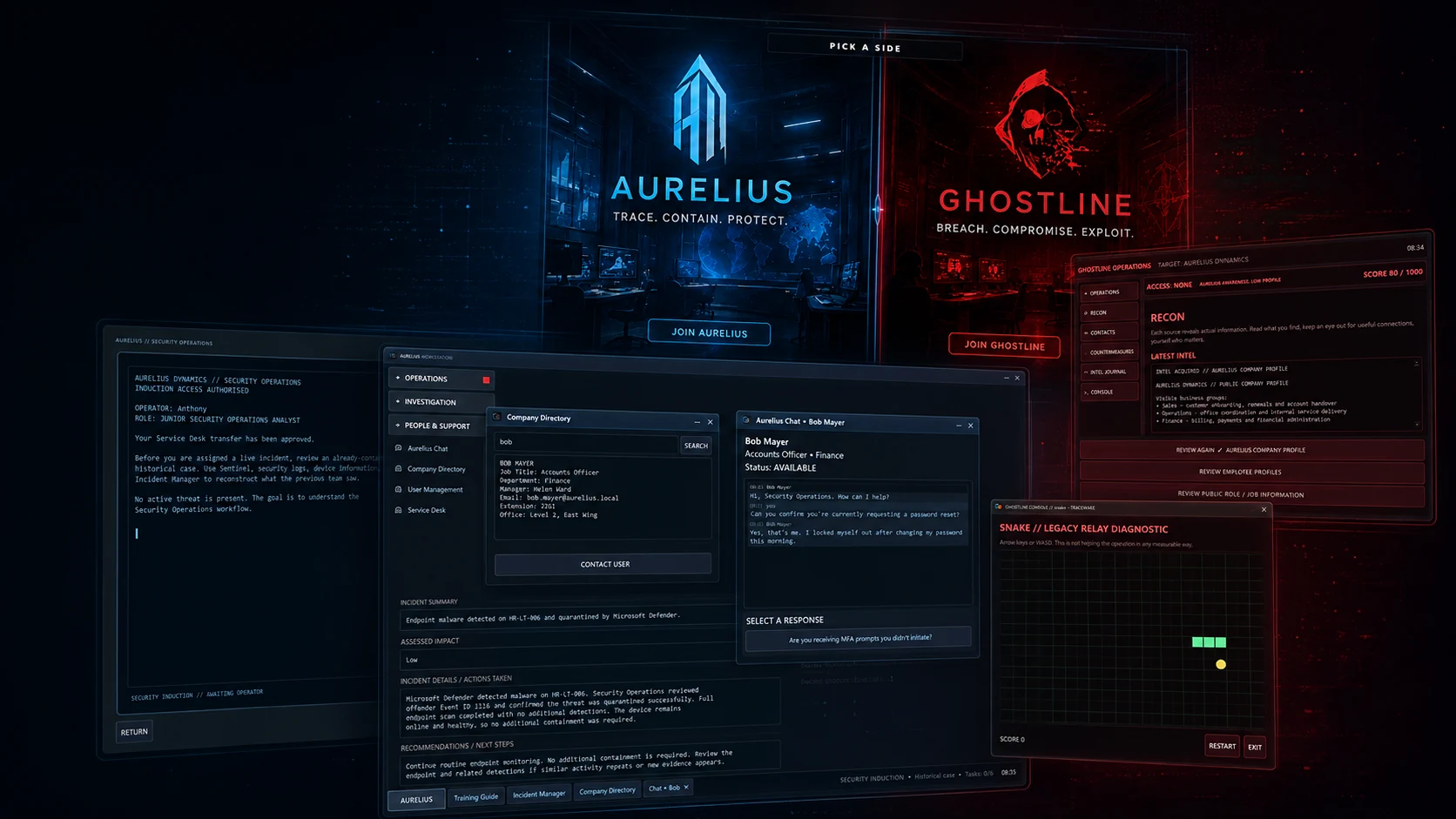The width and height of the screenshot is (1456, 819).
Task: Close the Company Directory window
Action: pyautogui.click(x=710, y=422)
